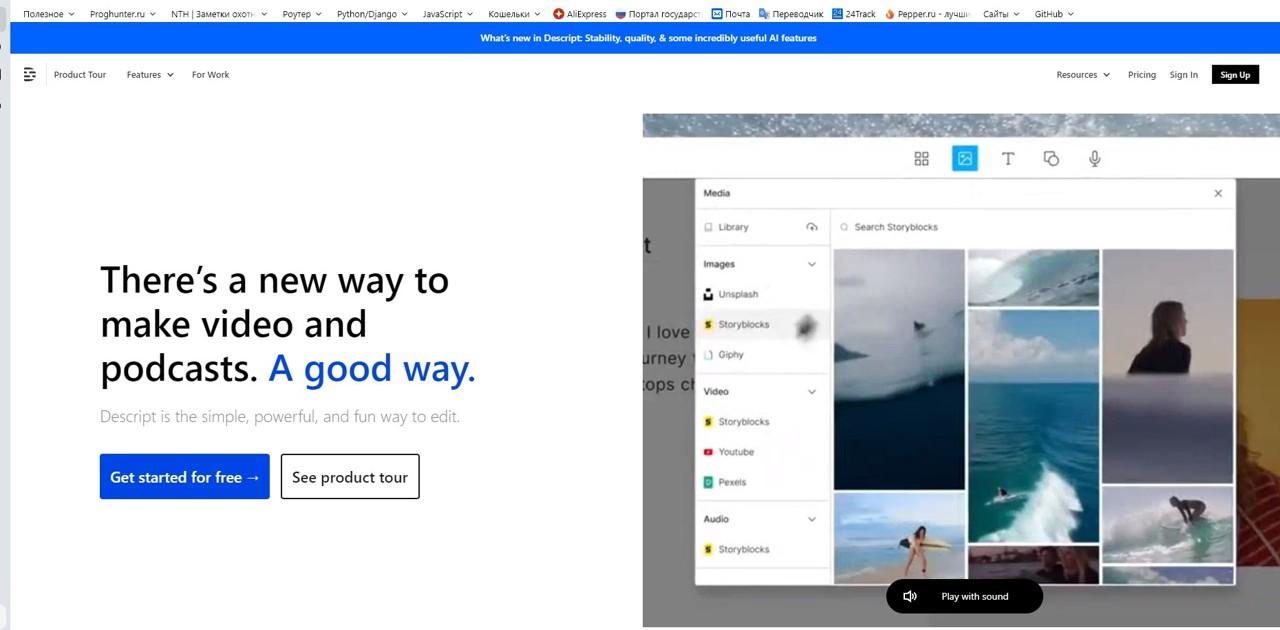Expand the Кошельки bookmarks folder
Viewport: 1280px width, 630px height.
pyautogui.click(x=514, y=14)
